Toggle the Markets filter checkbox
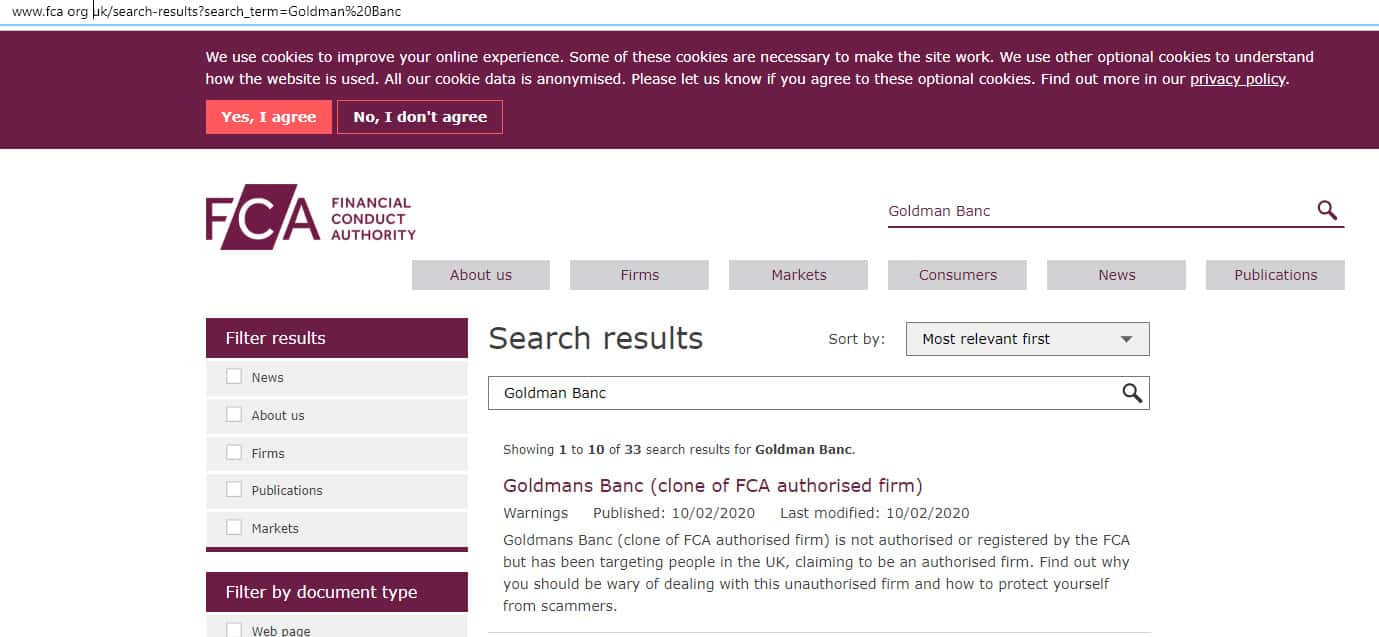The image size is (1379, 637). point(234,528)
